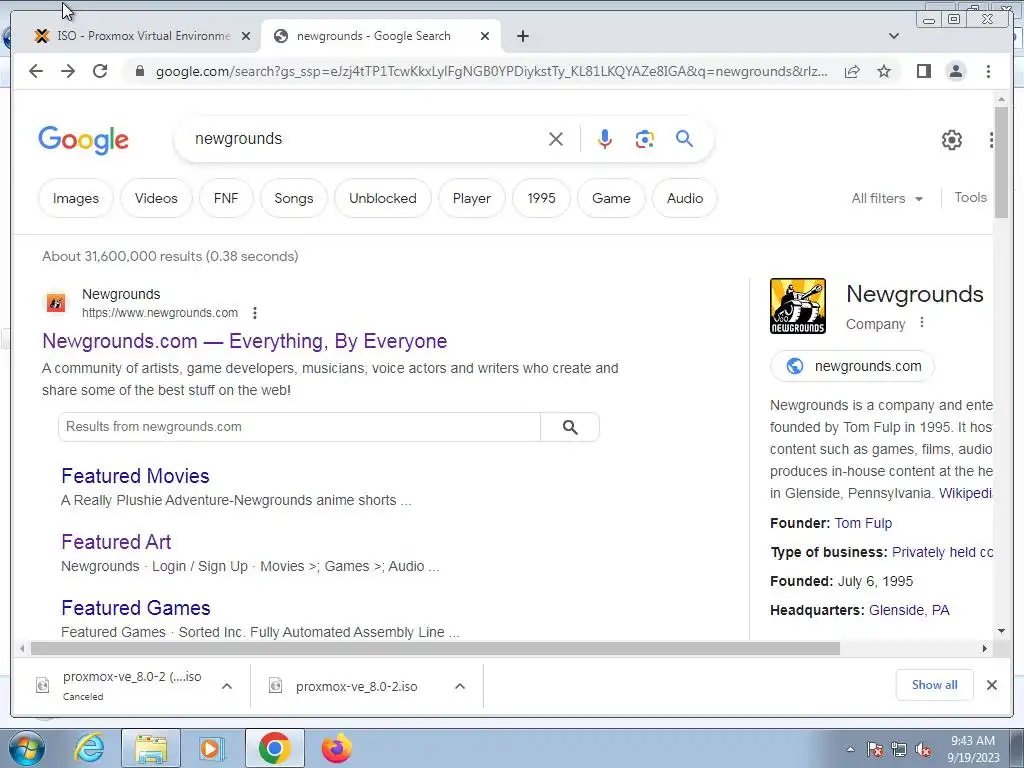Click the horizontal scrollbar right arrow

[x=985, y=648]
